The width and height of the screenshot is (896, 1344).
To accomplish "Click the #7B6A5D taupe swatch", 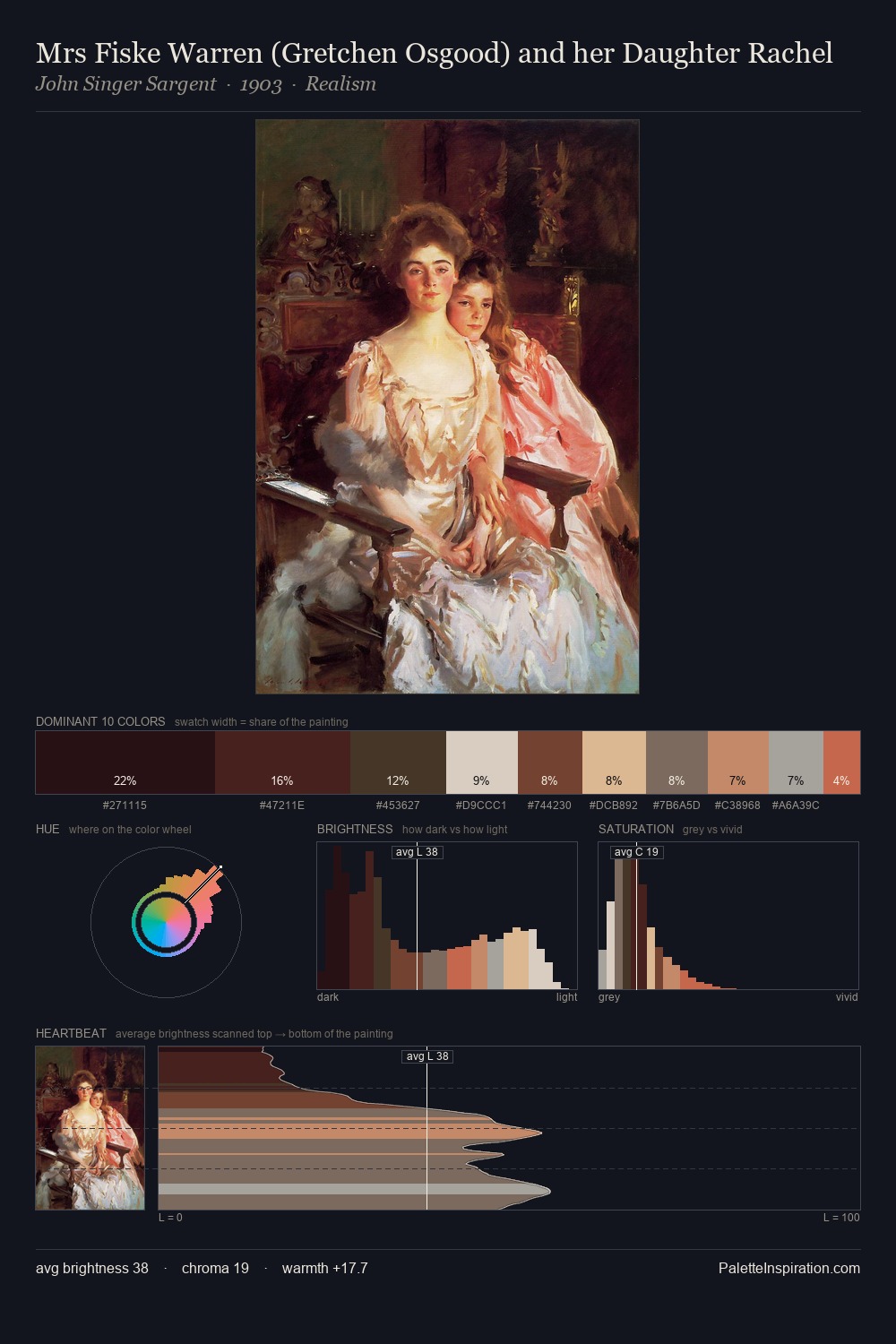I will [676, 762].
